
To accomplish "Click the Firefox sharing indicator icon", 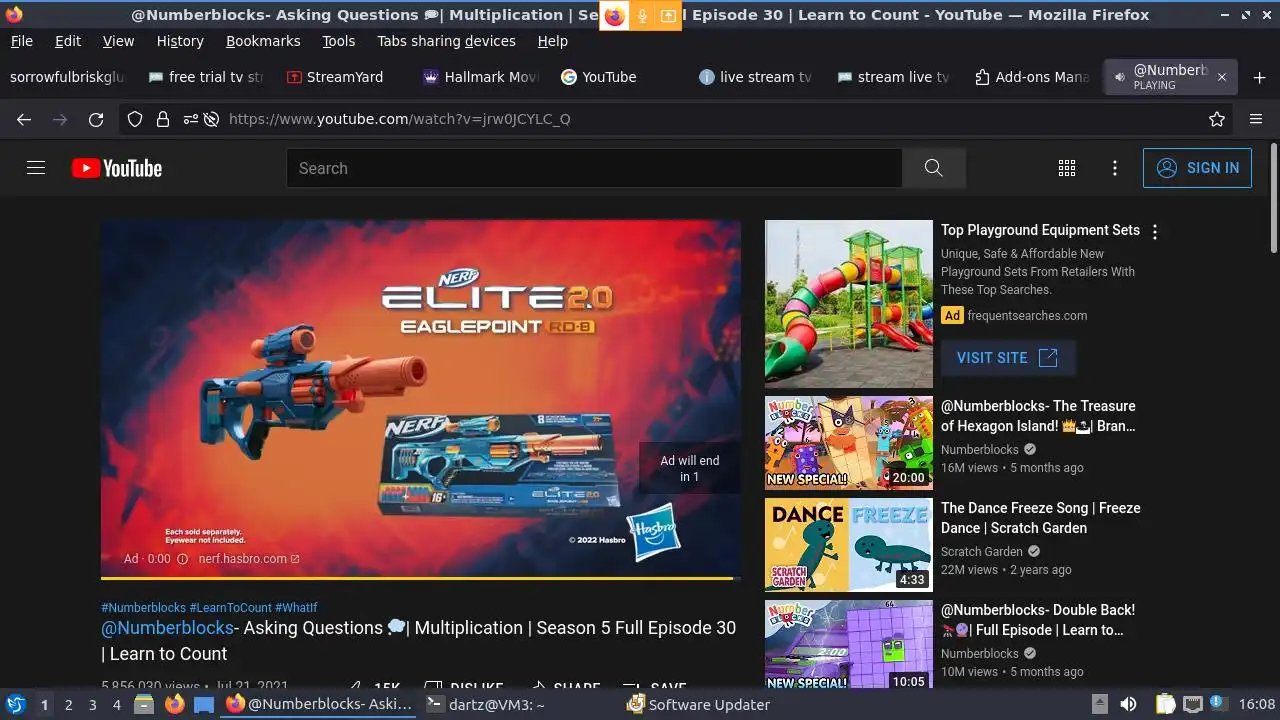I will 614,16.
